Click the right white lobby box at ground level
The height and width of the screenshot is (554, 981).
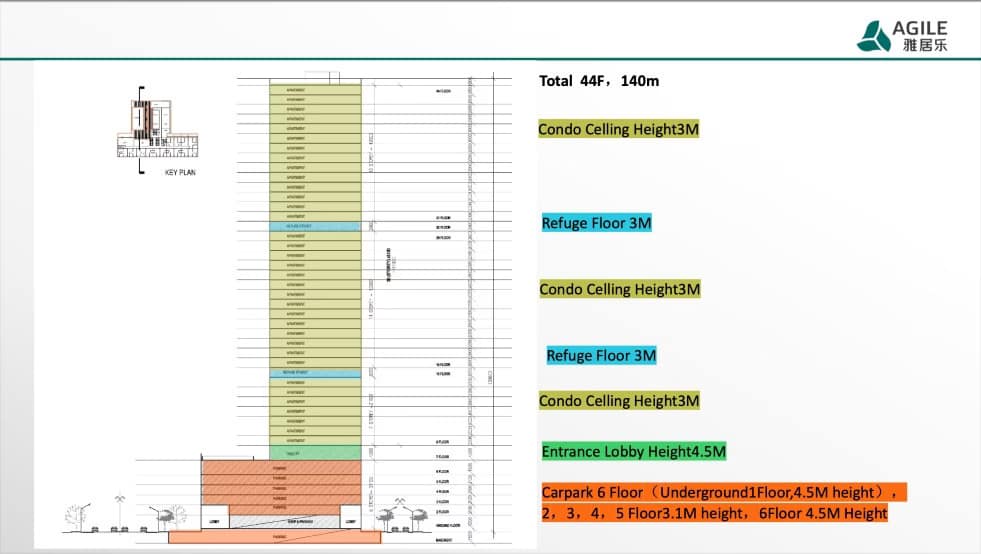[x=350, y=521]
